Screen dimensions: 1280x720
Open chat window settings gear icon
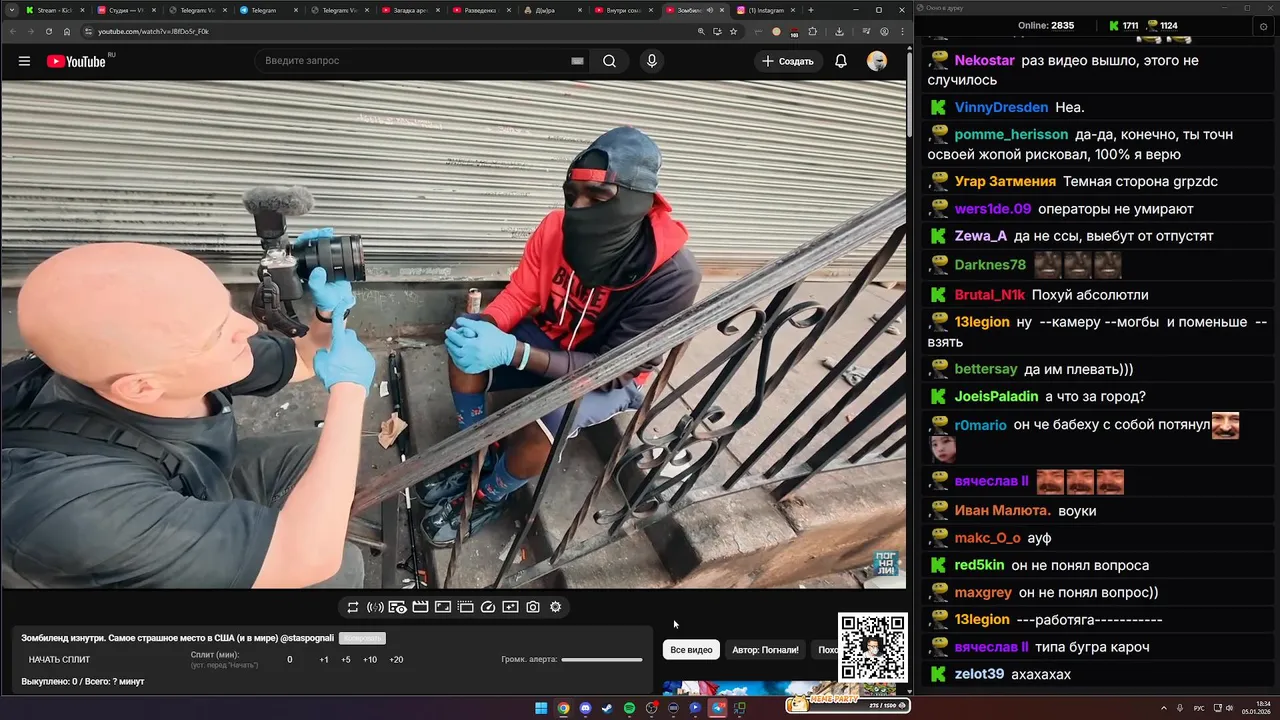tap(1263, 26)
